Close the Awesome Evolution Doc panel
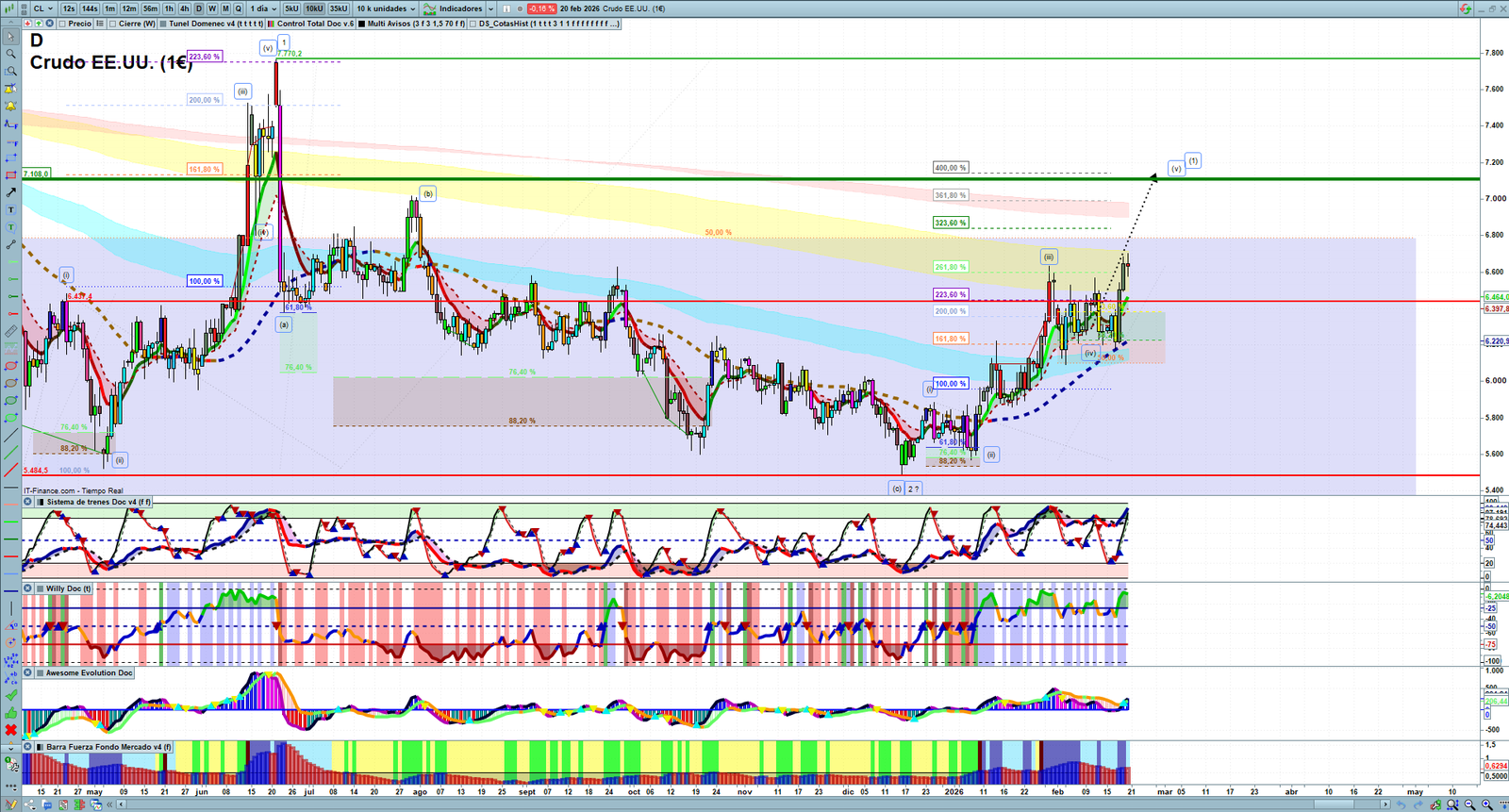The image size is (1509, 812). pos(28,673)
